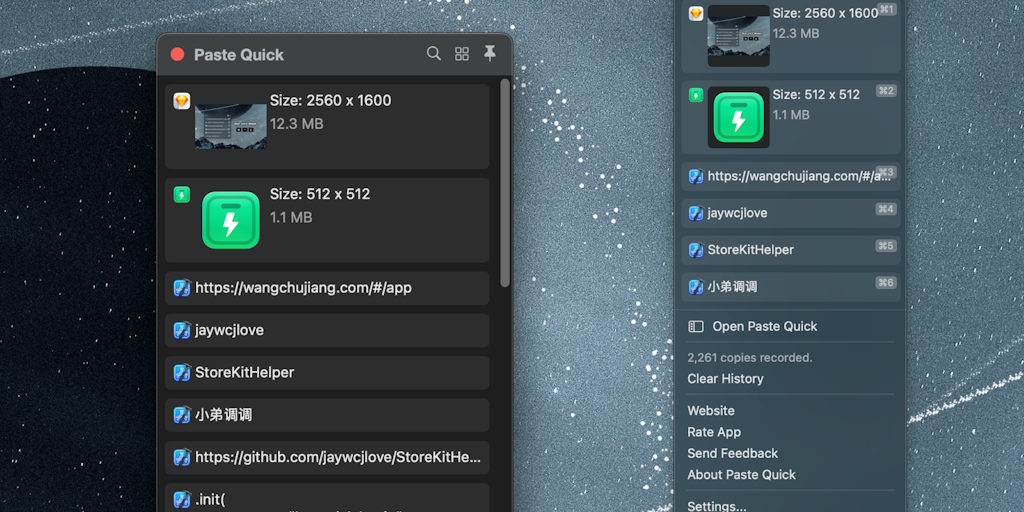Click lightning icon thumbnail in menu dropdown

(739, 118)
